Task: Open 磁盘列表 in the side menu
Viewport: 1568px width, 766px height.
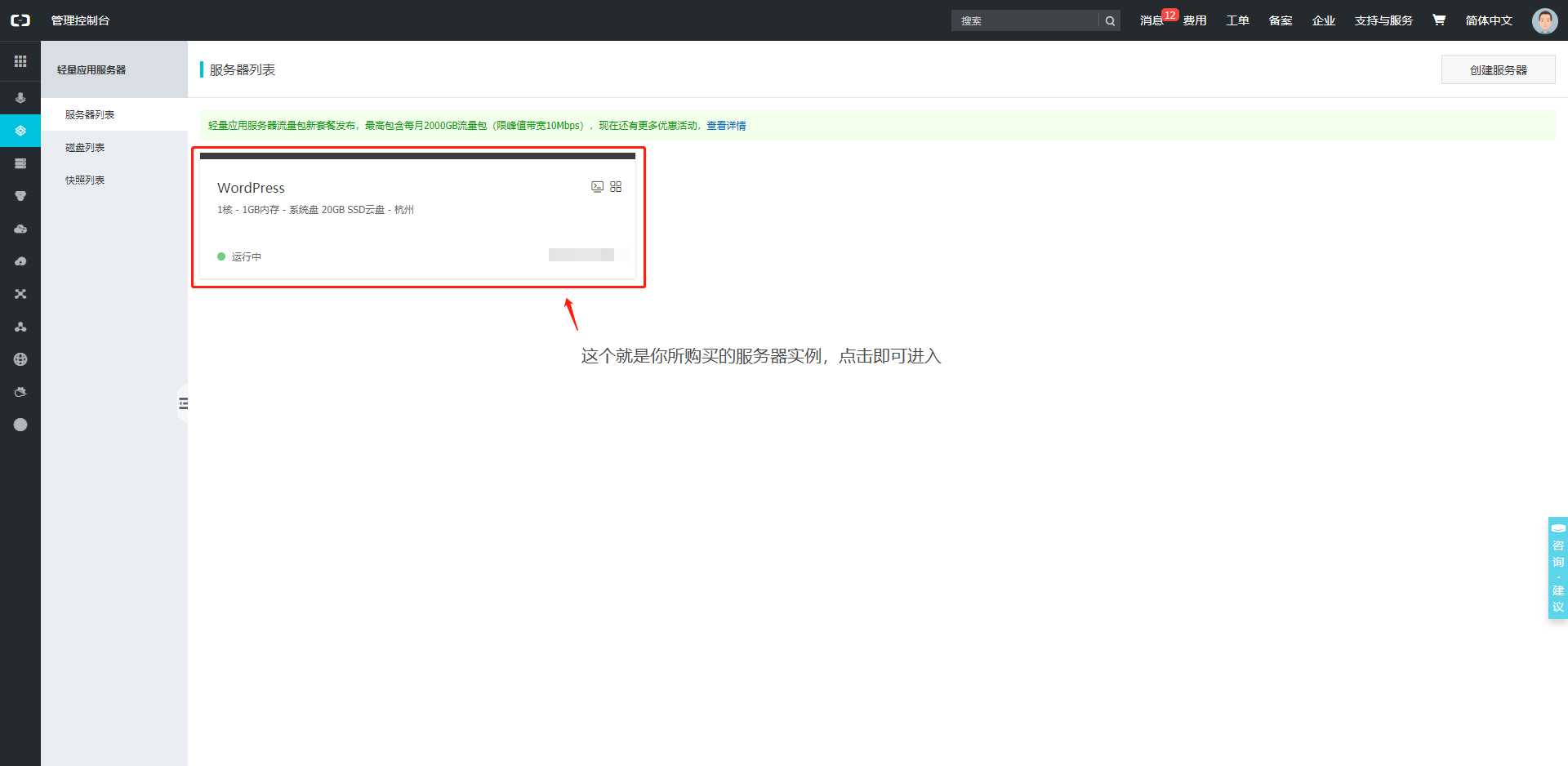Action: (114, 147)
